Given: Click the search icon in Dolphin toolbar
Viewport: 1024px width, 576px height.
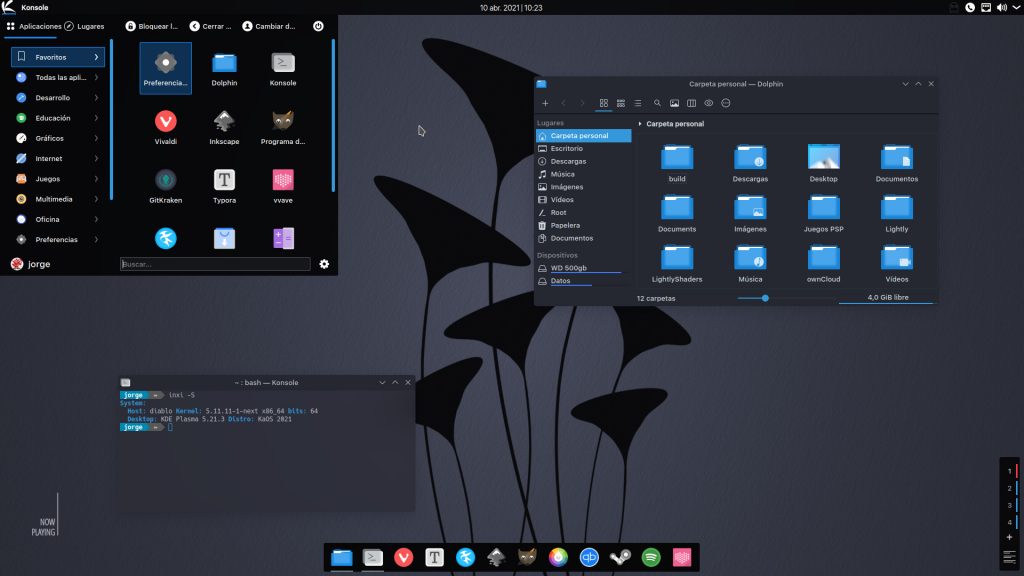Looking at the screenshot, I should pyautogui.click(x=657, y=103).
